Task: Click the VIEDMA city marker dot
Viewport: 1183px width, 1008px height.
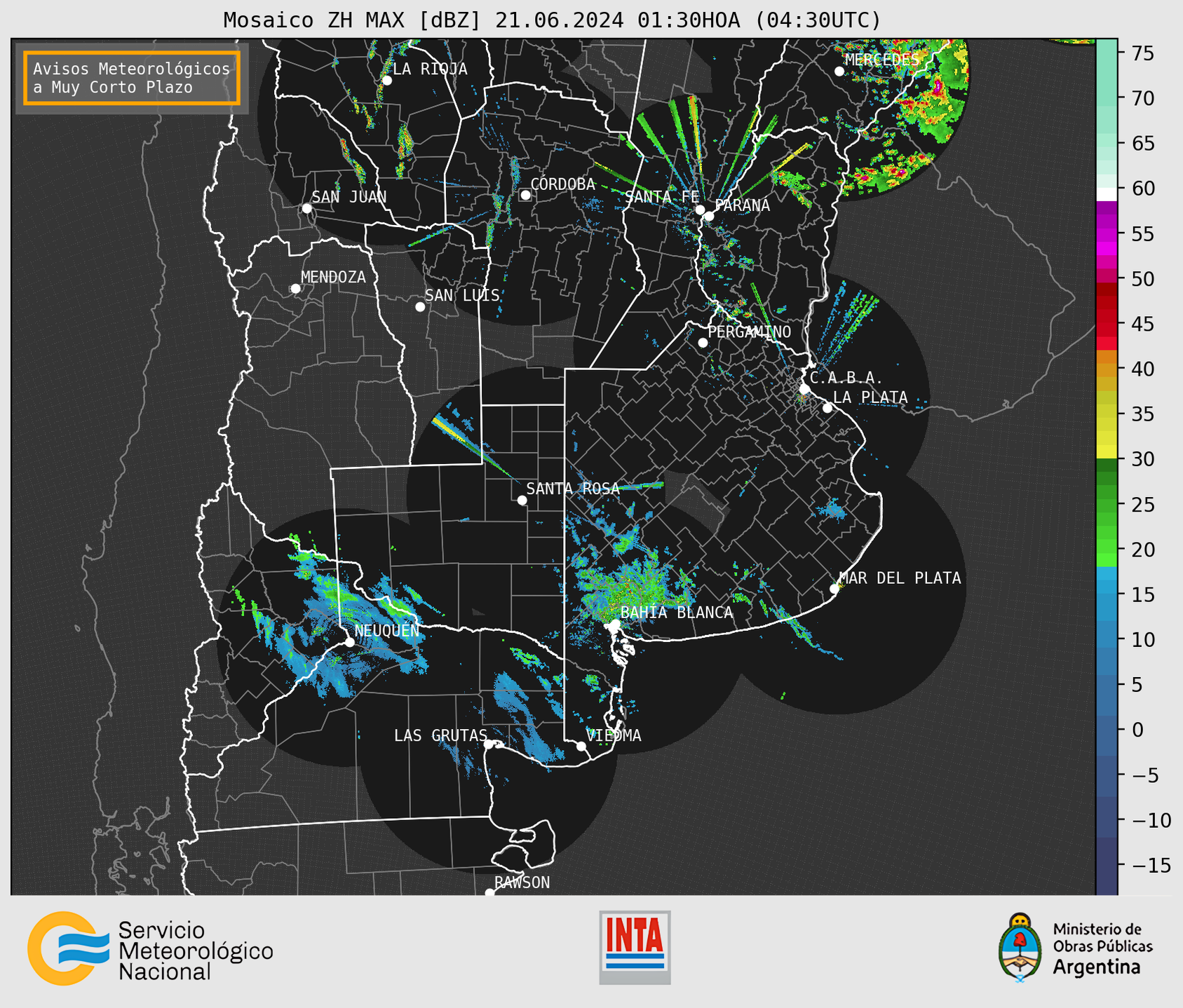Action: (581, 746)
